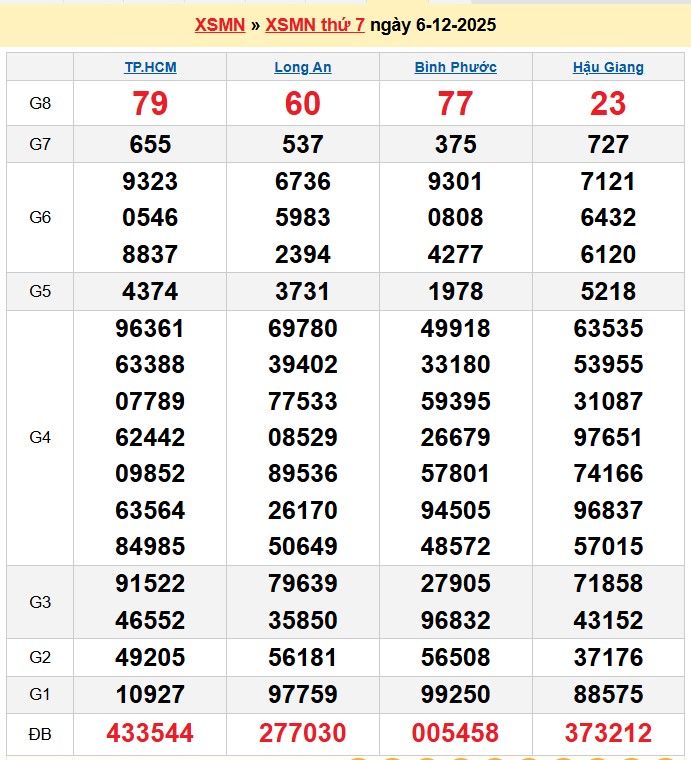Image resolution: width=691 pixels, height=760 pixels.
Task: Click the red G8 number 23
Action: point(608,103)
